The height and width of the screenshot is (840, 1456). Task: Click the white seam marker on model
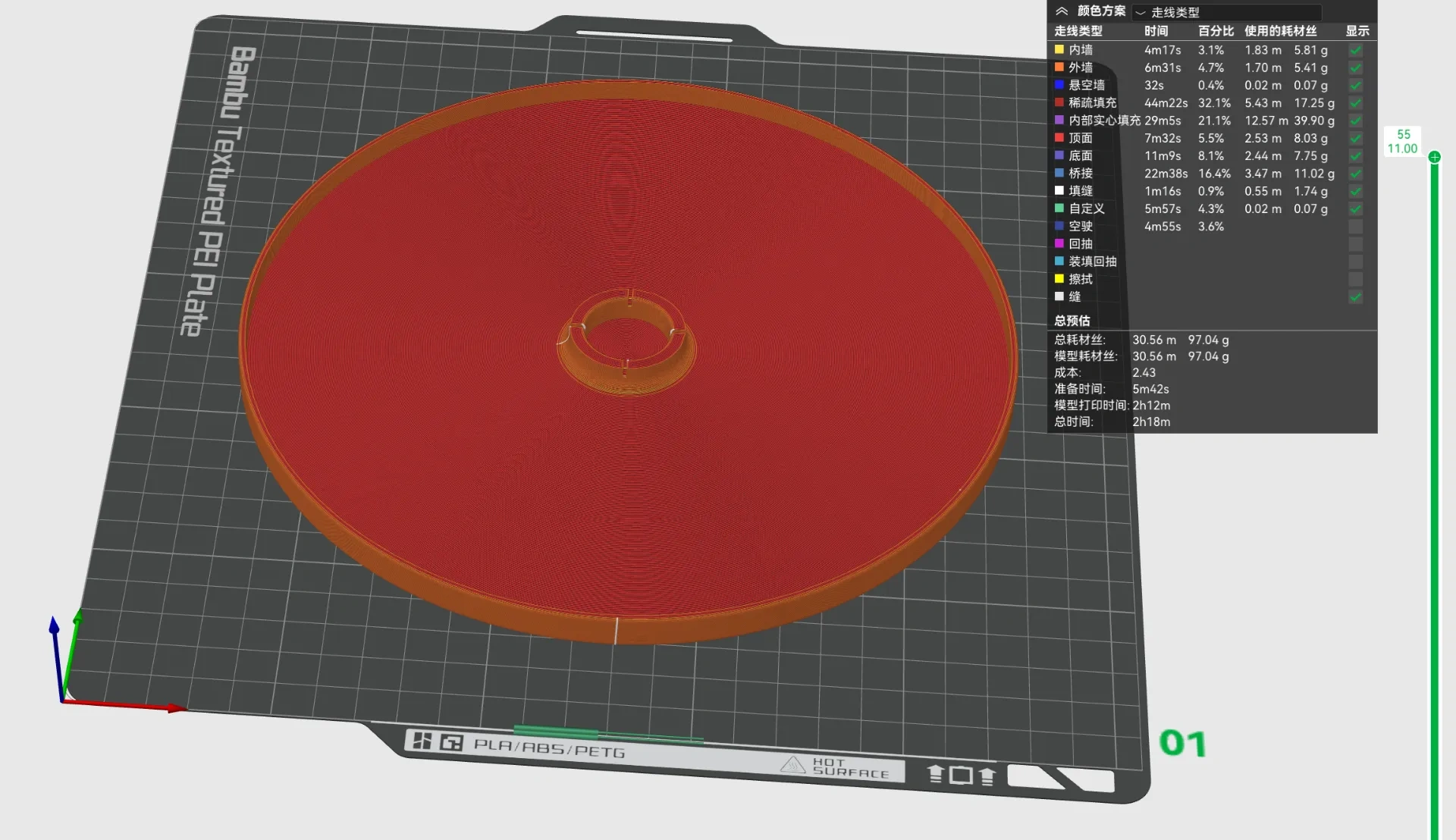[x=616, y=631]
